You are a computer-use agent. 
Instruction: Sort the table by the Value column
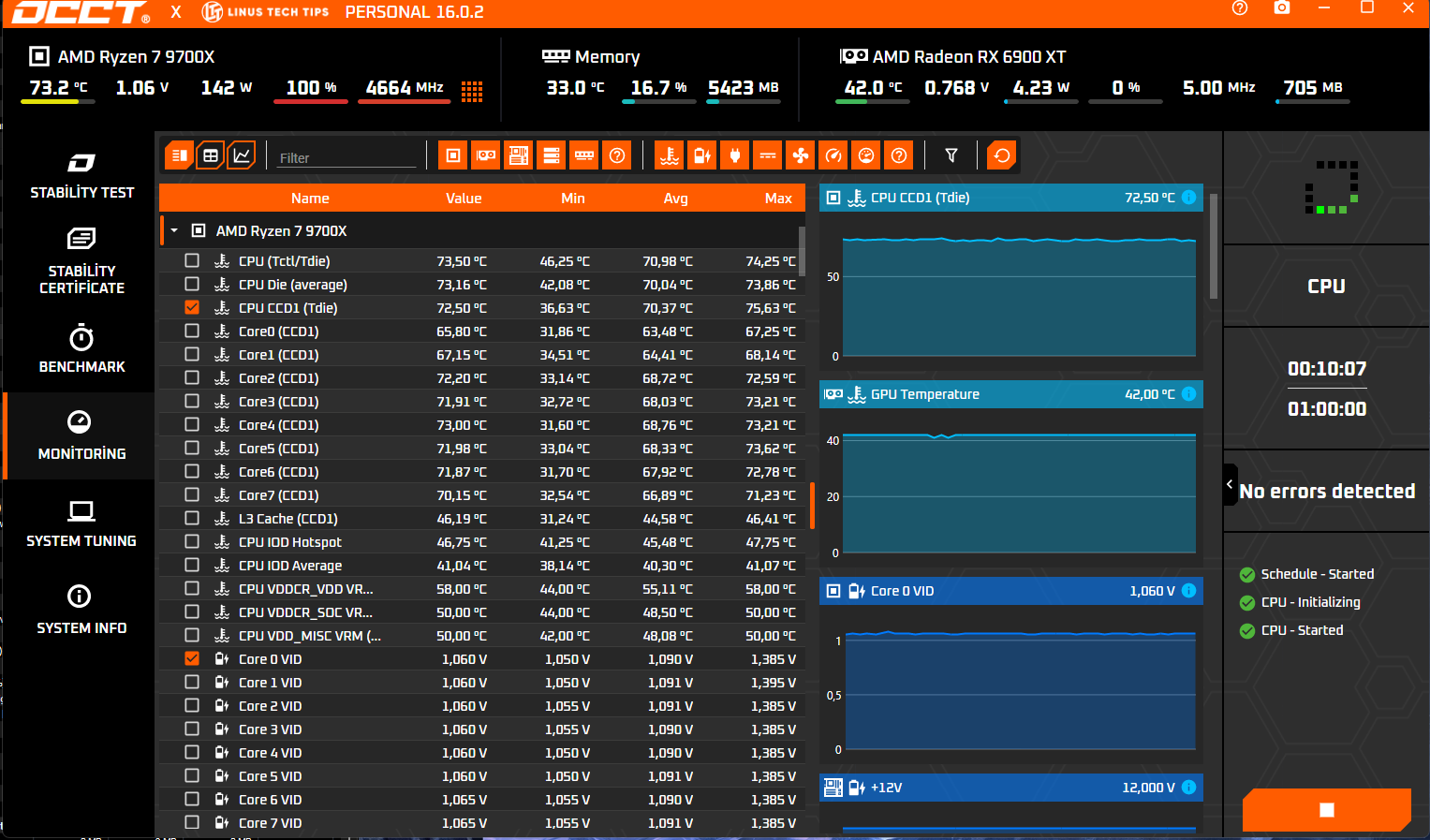point(464,199)
